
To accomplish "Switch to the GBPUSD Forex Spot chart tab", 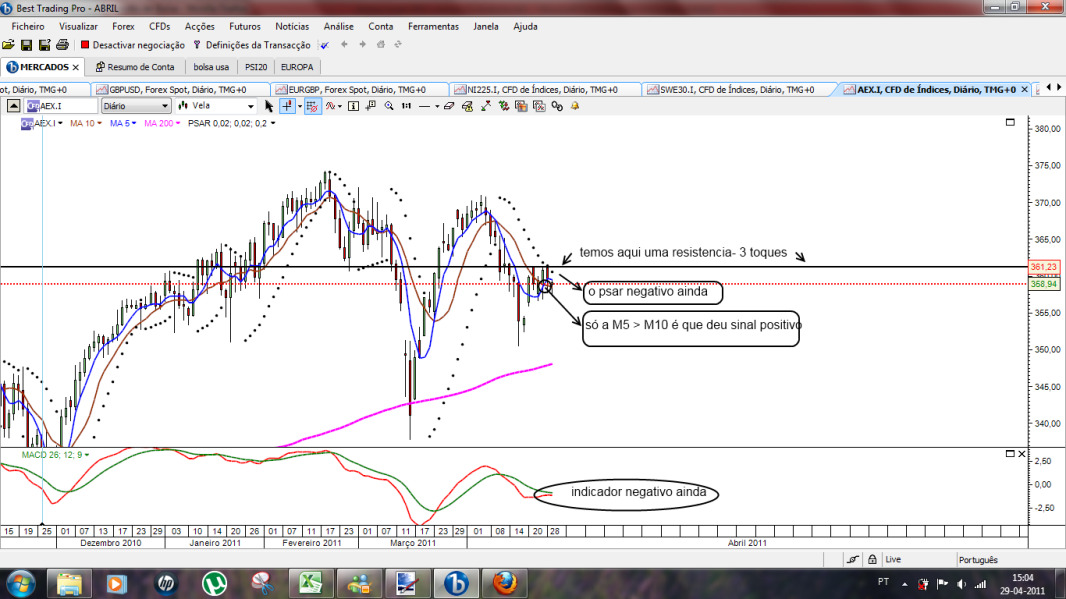I will 179,89.
